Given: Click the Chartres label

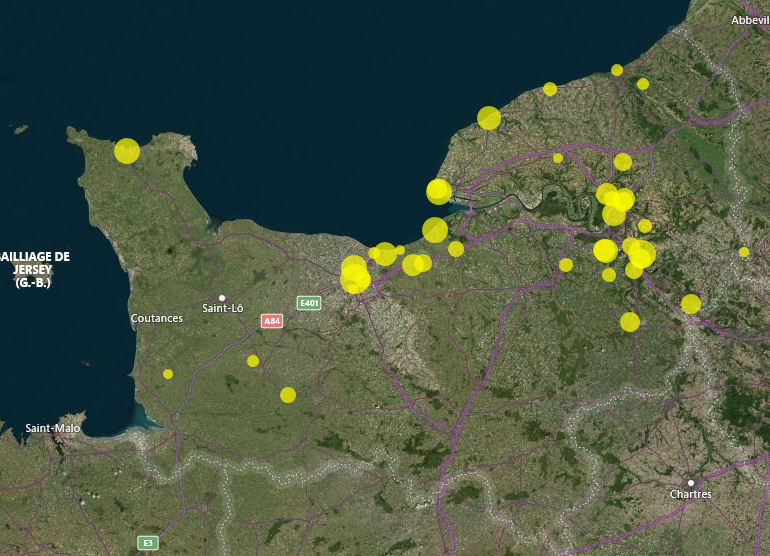Looking at the screenshot, I should pyautogui.click(x=690, y=494).
